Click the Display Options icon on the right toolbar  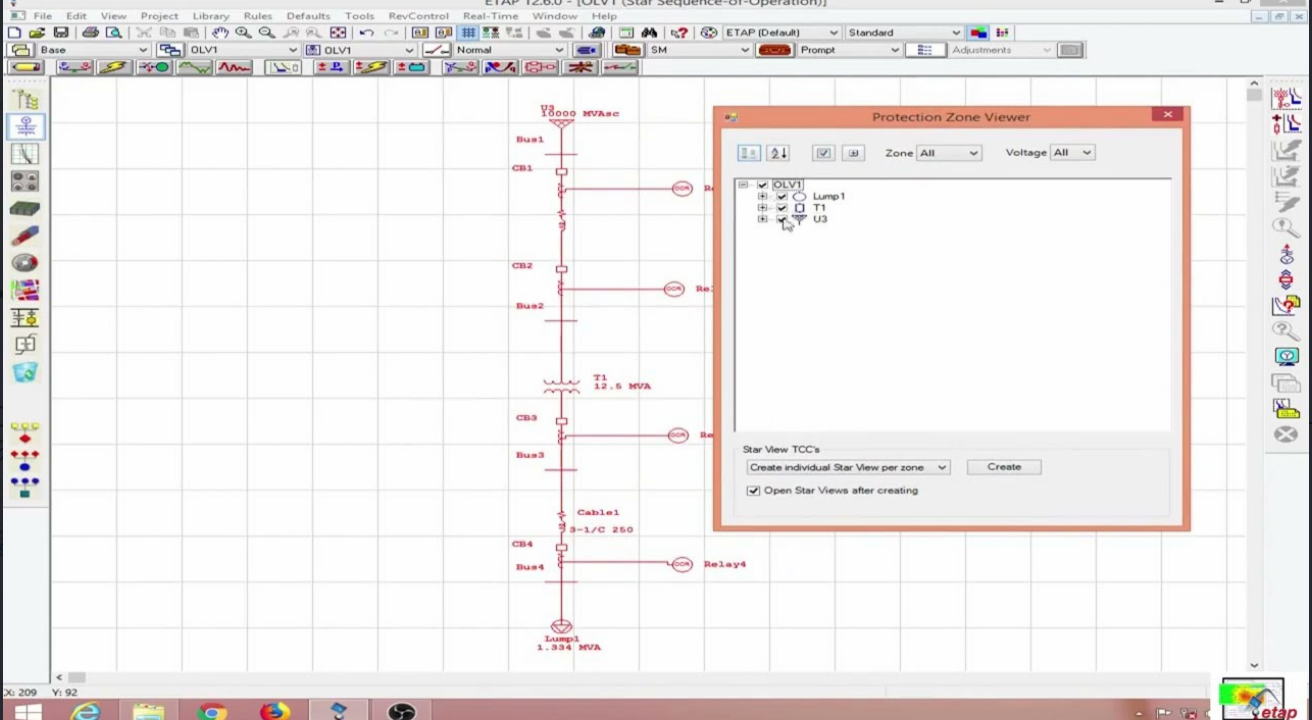tap(1286, 357)
